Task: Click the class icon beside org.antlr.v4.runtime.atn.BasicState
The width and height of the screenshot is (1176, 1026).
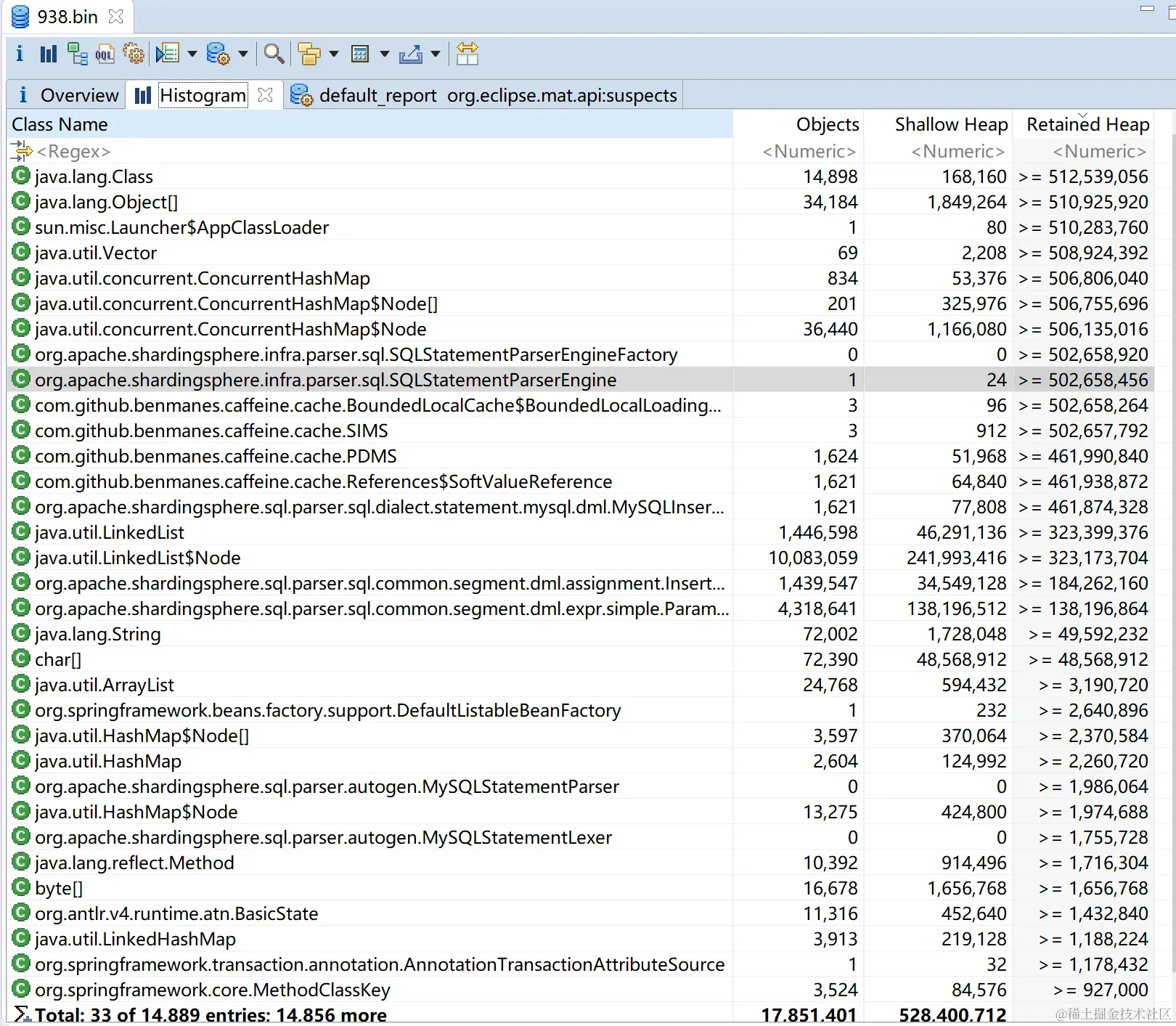Action: (21, 913)
